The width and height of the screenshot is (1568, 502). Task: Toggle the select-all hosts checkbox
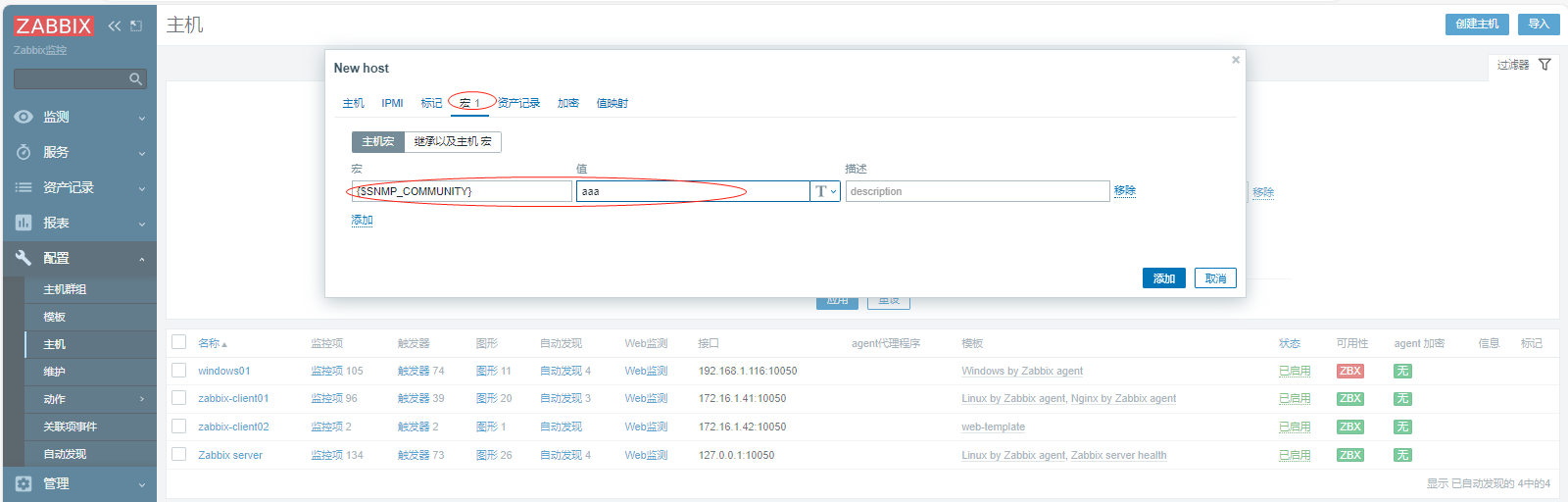pos(178,342)
